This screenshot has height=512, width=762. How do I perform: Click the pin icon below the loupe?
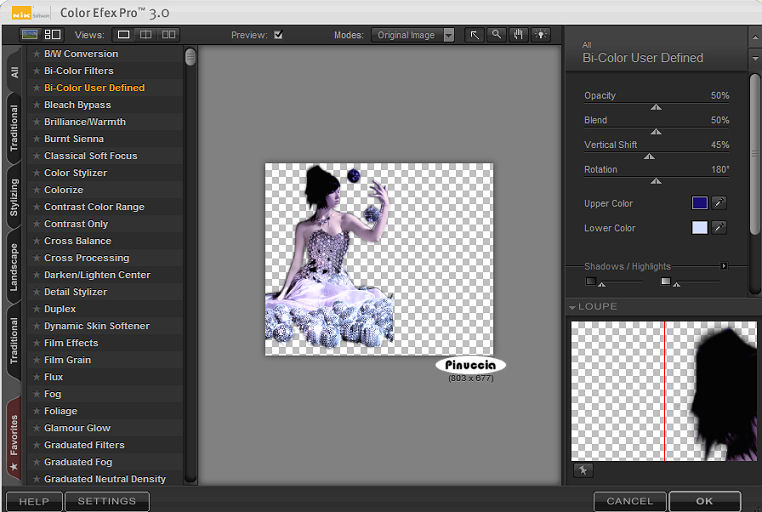pyautogui.click(x=583, y=470)
